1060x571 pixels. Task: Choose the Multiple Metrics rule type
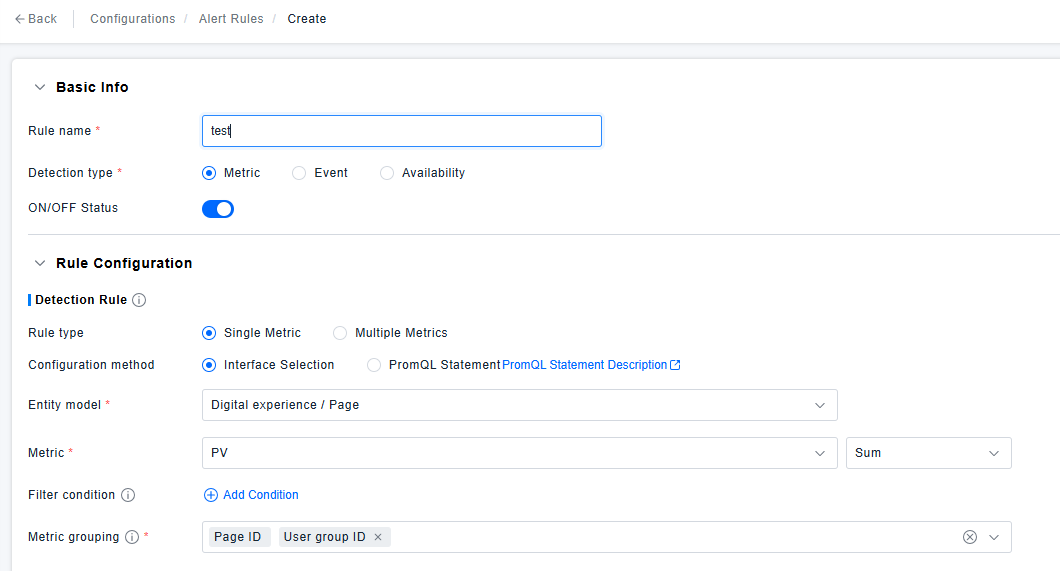coord(340,333)
